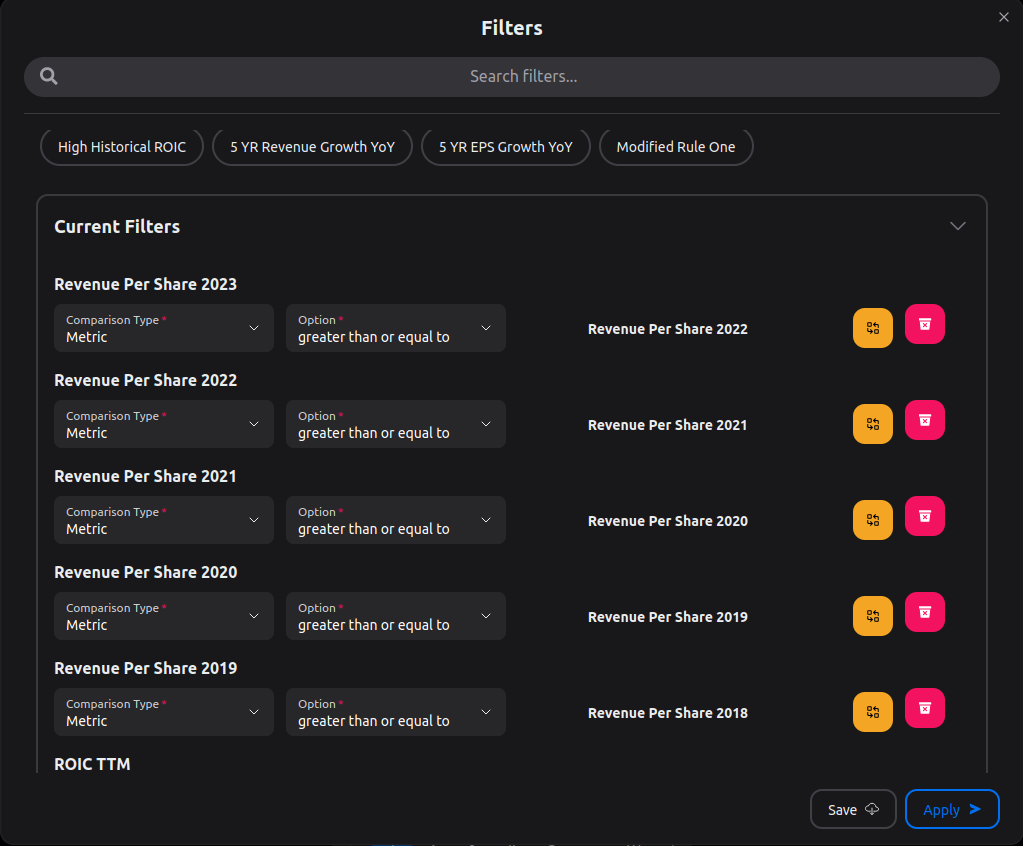Image resolution: width=1023 pixels, height=846 pixels.
Task: Select the 5 YR EPS Growth YoY preset
Action: [506, 147]
